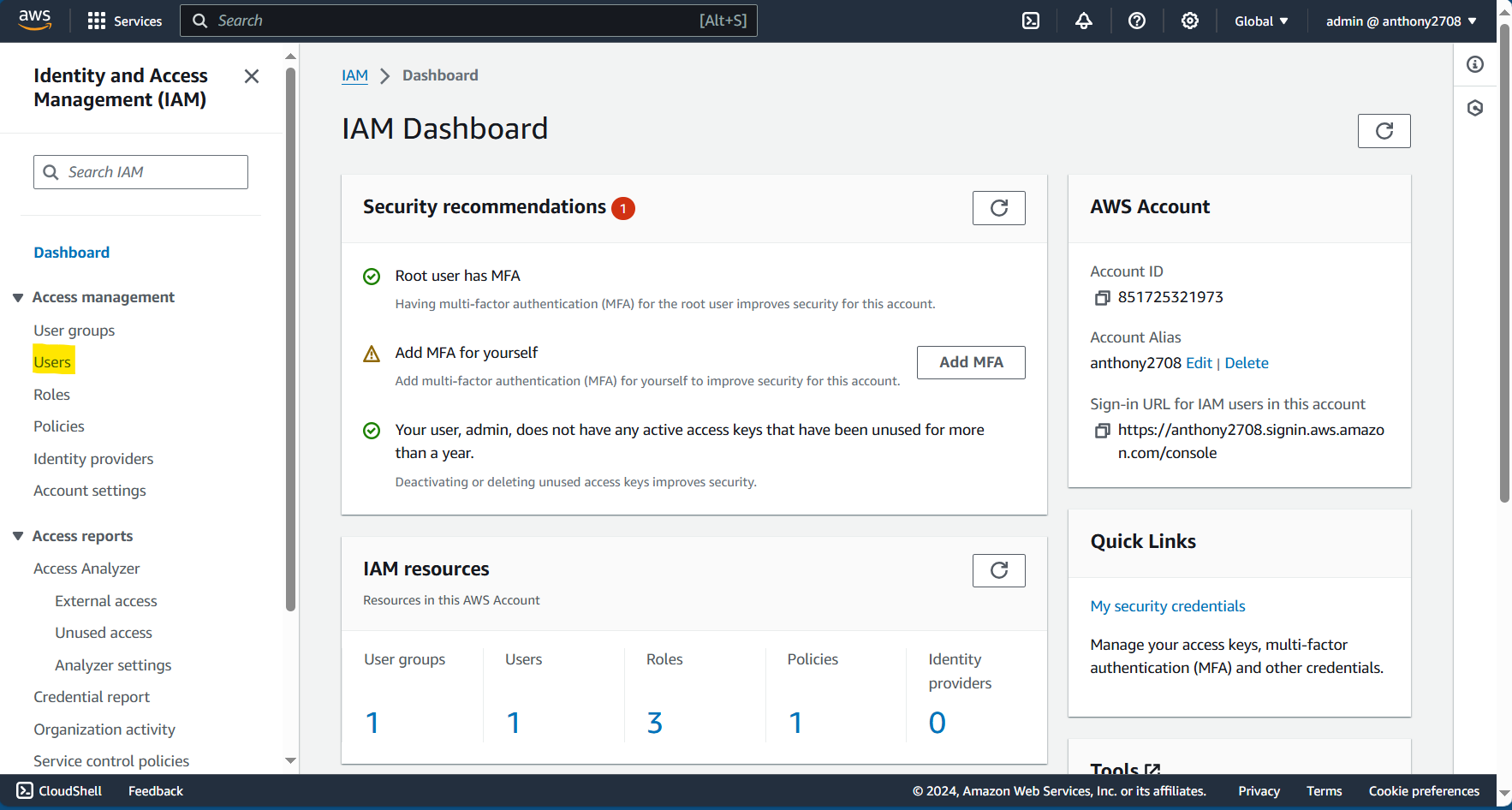Go to Dashboard in the sidebar
The height and width of the screenshot is (810, 1512).
pyautogui.click(x=72, y=253)
